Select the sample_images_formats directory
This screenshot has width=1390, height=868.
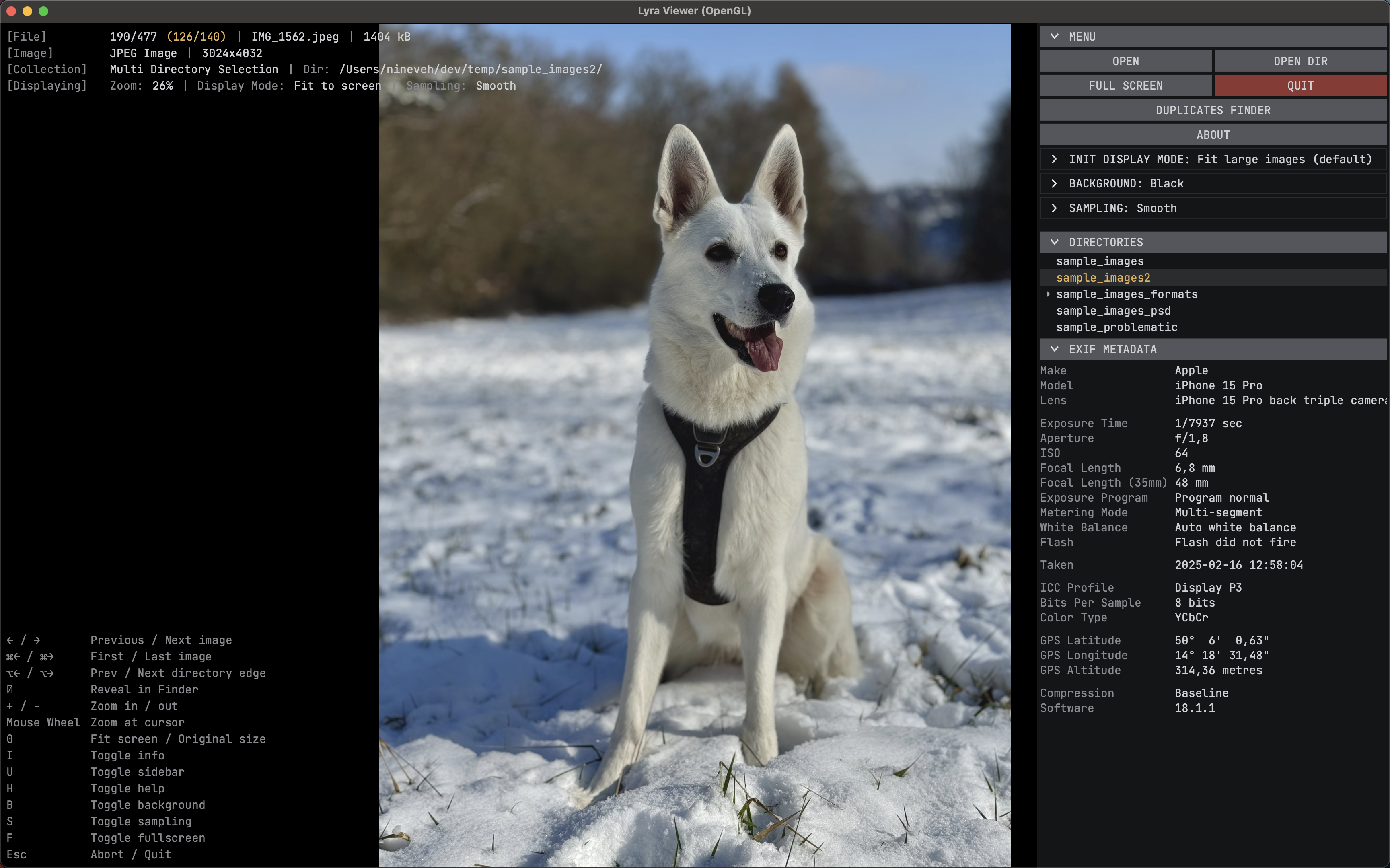1127,294
